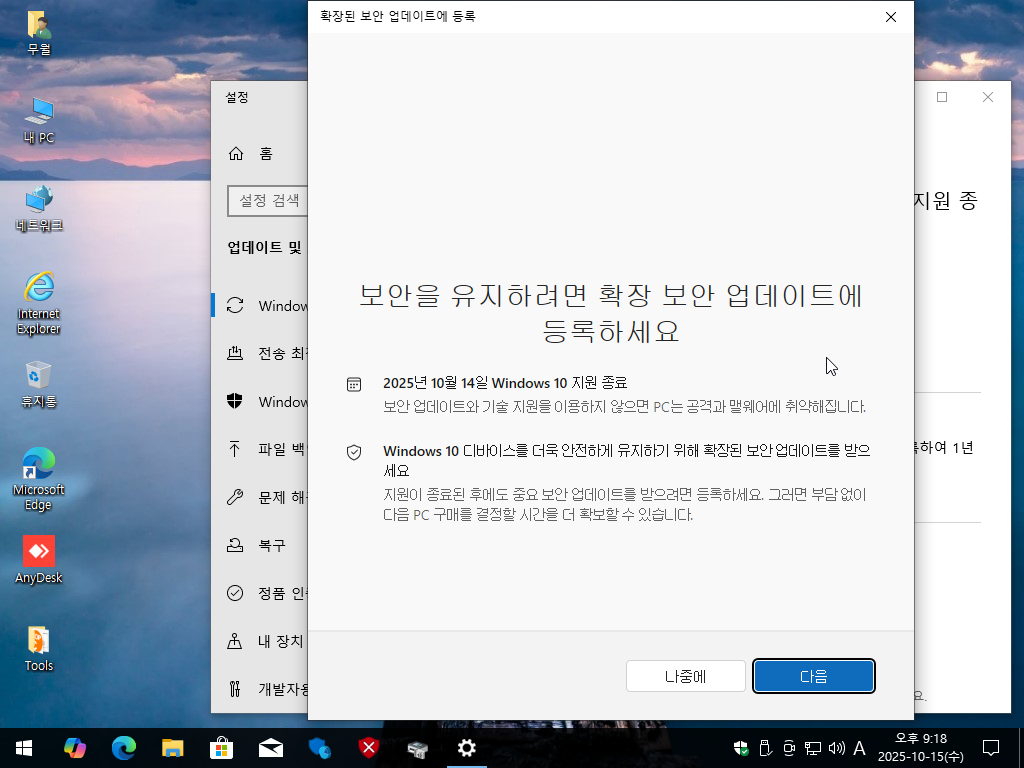Viewport: 1024px width, 768px height.
Task: Select 정품 인증 item in Settings sidebar
Action: pos(260,593)
